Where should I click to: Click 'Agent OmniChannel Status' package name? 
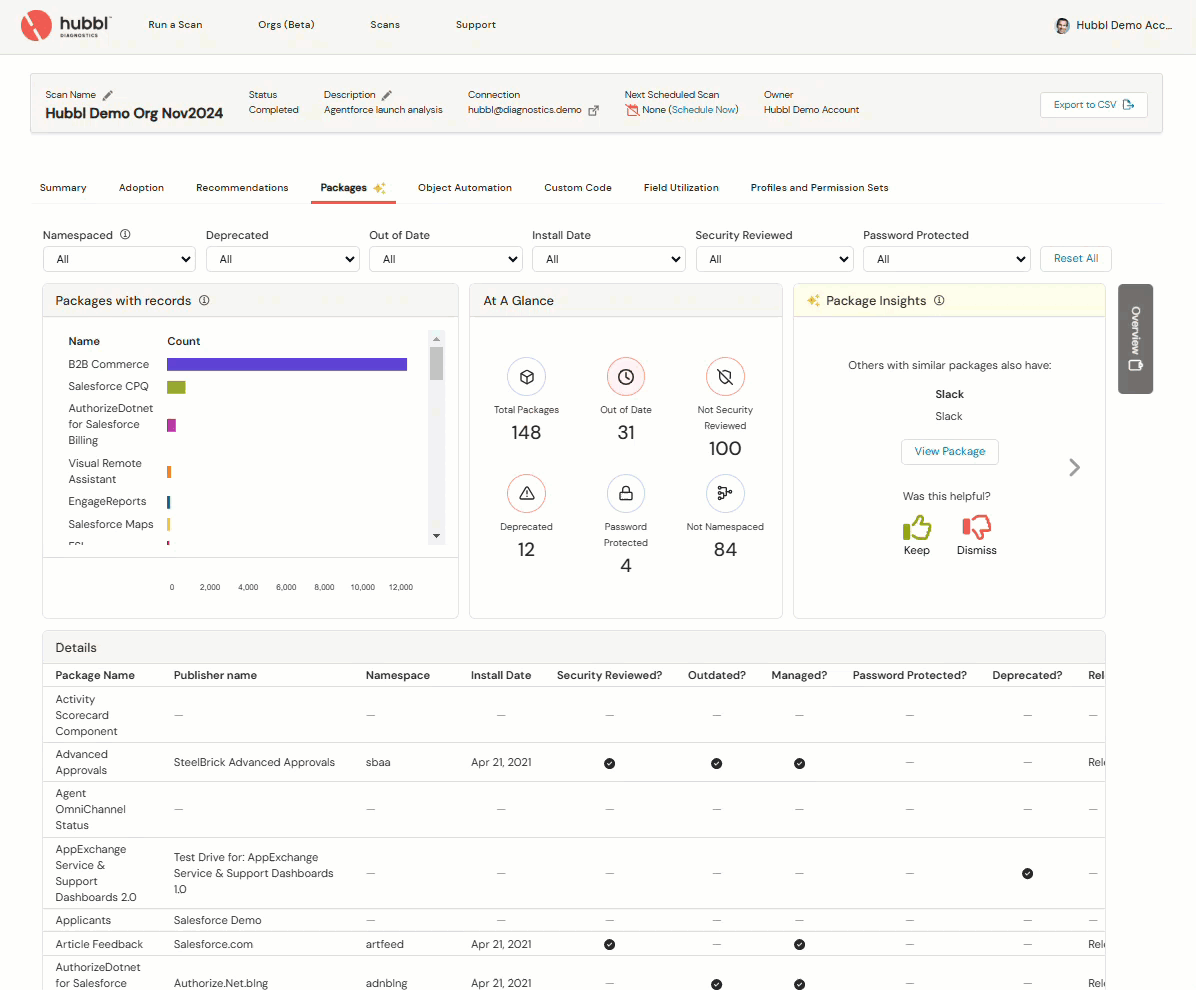pyautogui.click(x=90, y=810)
